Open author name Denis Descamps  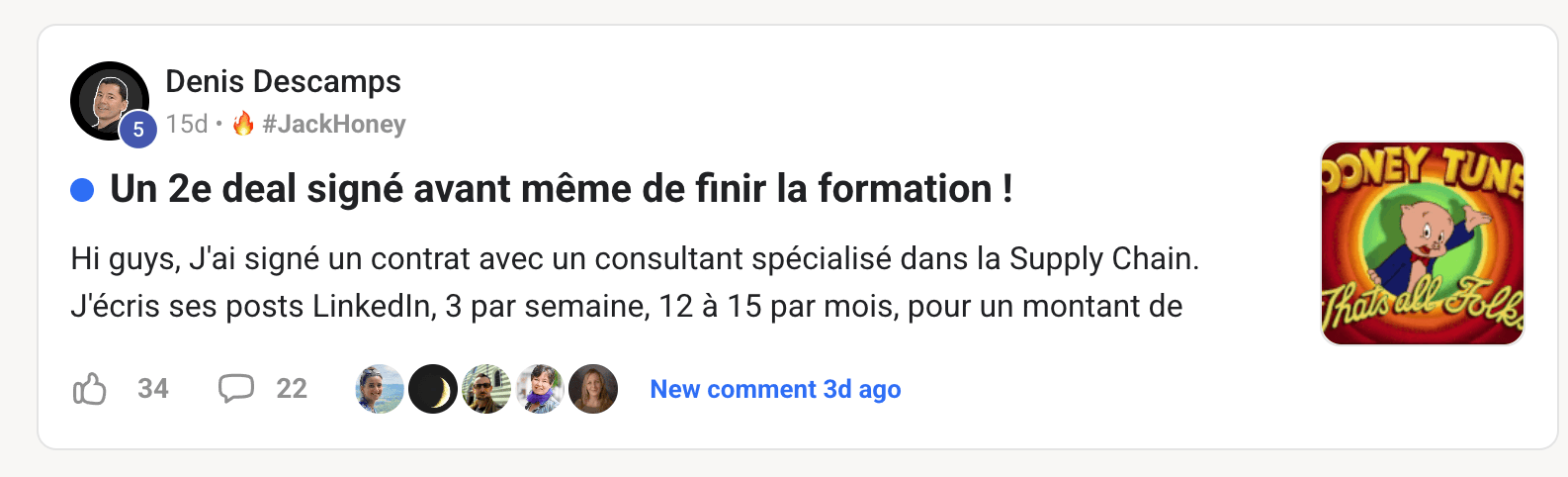coord(283,81)
